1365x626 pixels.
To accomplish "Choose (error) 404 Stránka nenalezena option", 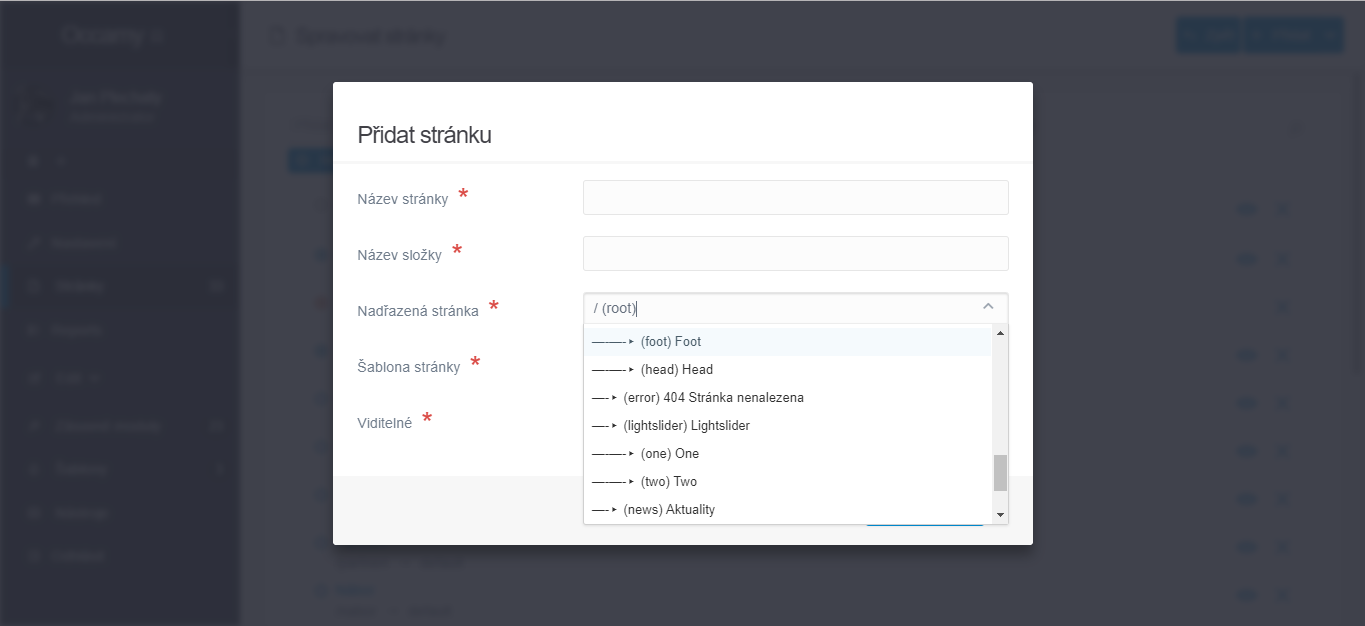I will click(x=787, y=397).
